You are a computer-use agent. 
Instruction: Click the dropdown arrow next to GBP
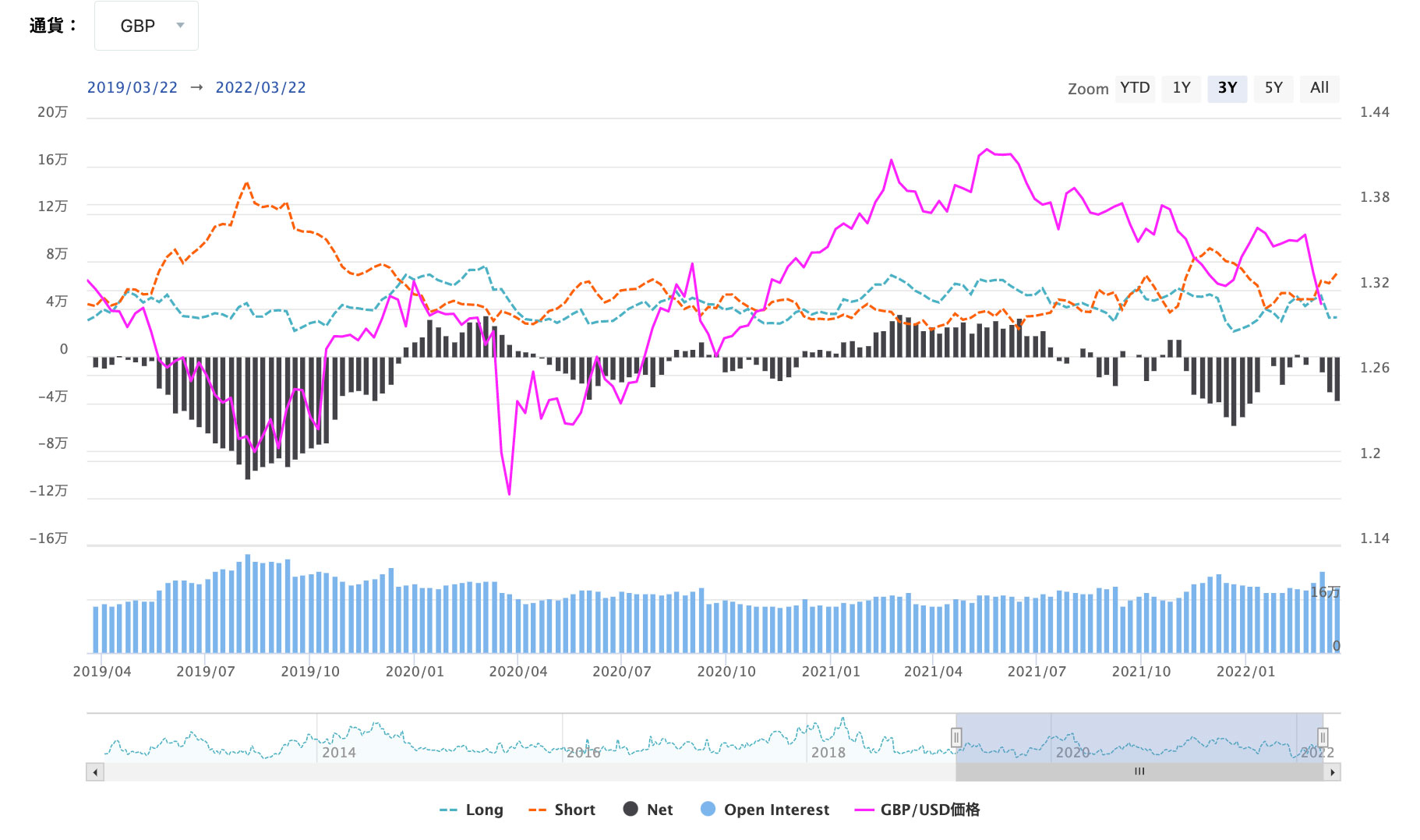tap(181, 26)
